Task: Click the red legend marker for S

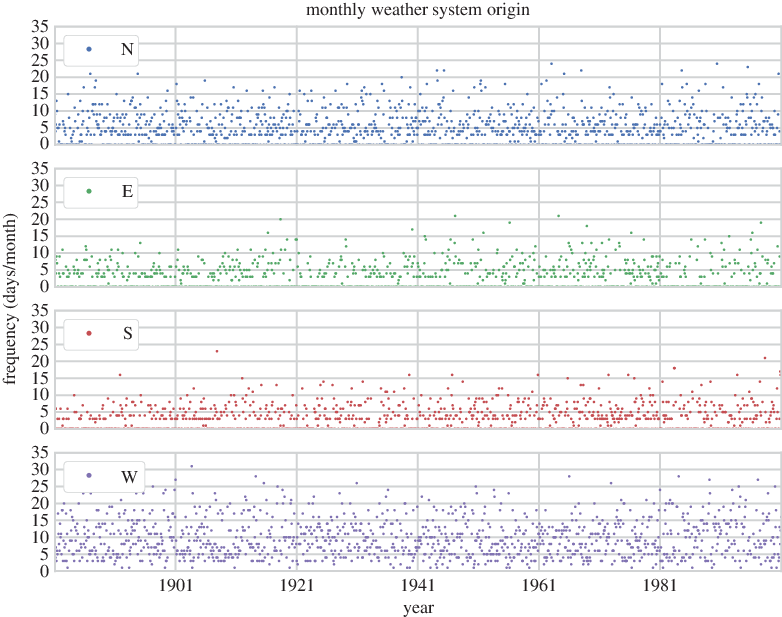Action: click(x=89, y=333)
